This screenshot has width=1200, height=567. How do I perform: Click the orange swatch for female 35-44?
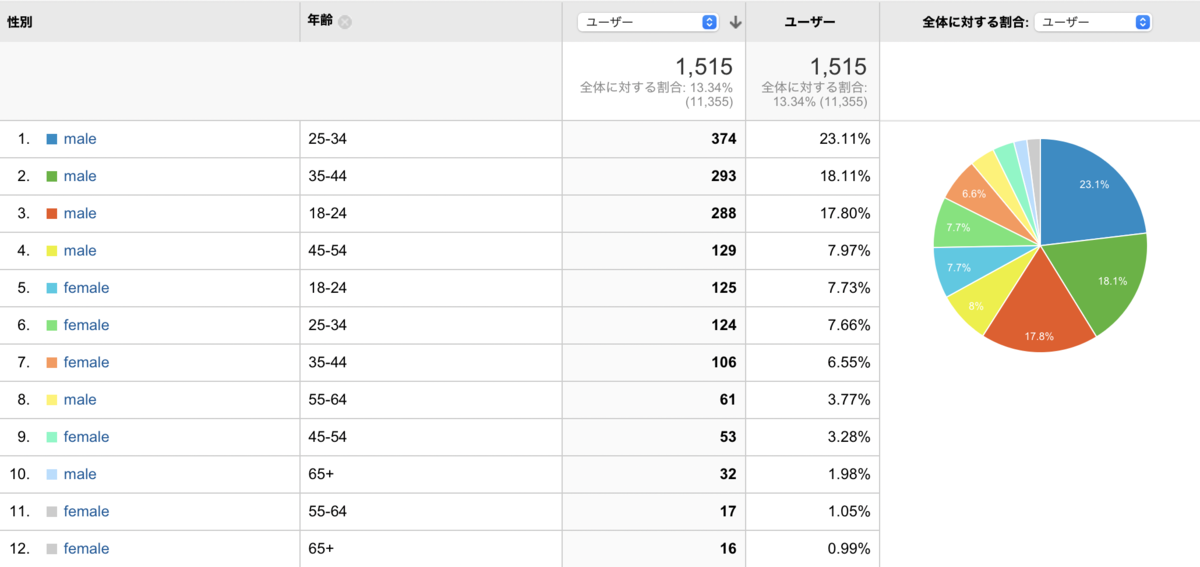52,362
